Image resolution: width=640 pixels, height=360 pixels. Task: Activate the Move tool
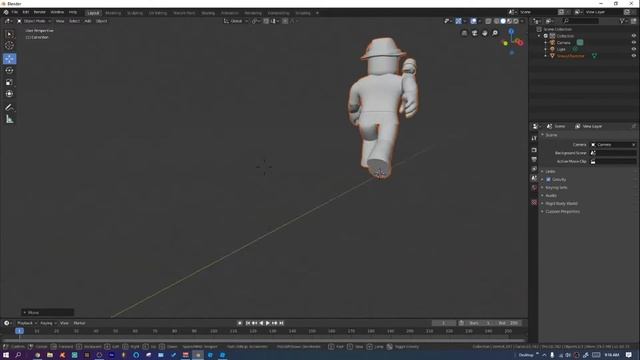click(9, 59)
